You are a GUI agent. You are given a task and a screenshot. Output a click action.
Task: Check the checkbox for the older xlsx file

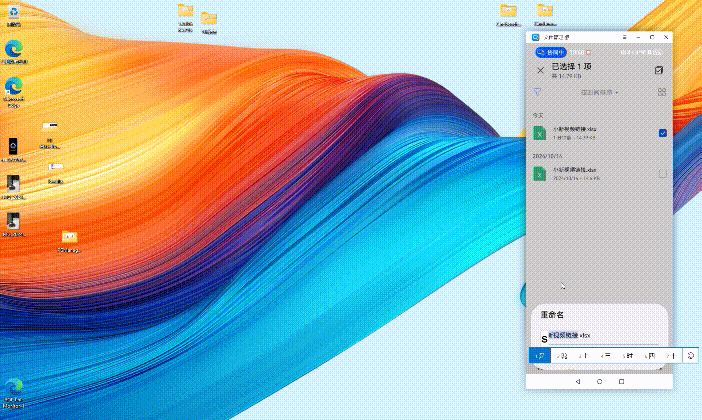pyautogui.click(x=663, y=174)
